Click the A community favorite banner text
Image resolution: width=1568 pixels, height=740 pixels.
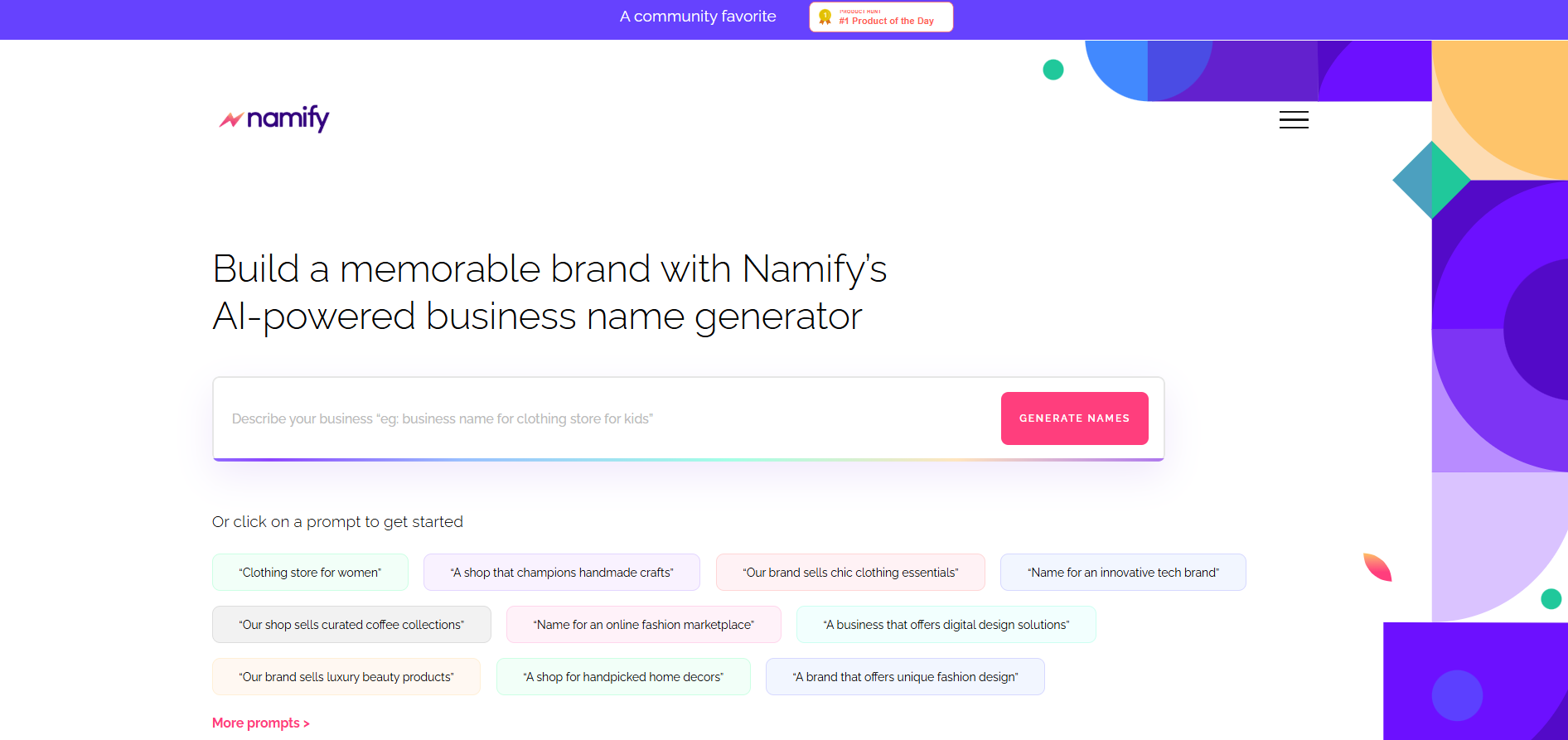point(698,17)
